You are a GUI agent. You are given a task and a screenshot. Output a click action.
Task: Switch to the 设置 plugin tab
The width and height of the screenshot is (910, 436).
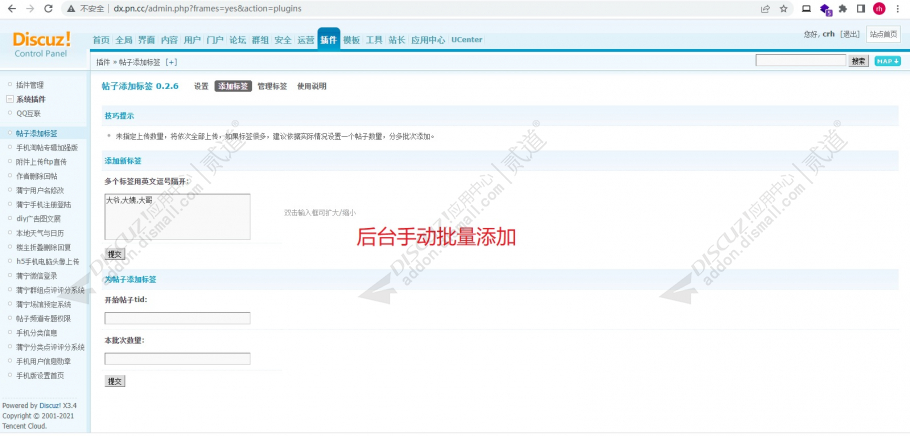(x=201, y=86)
